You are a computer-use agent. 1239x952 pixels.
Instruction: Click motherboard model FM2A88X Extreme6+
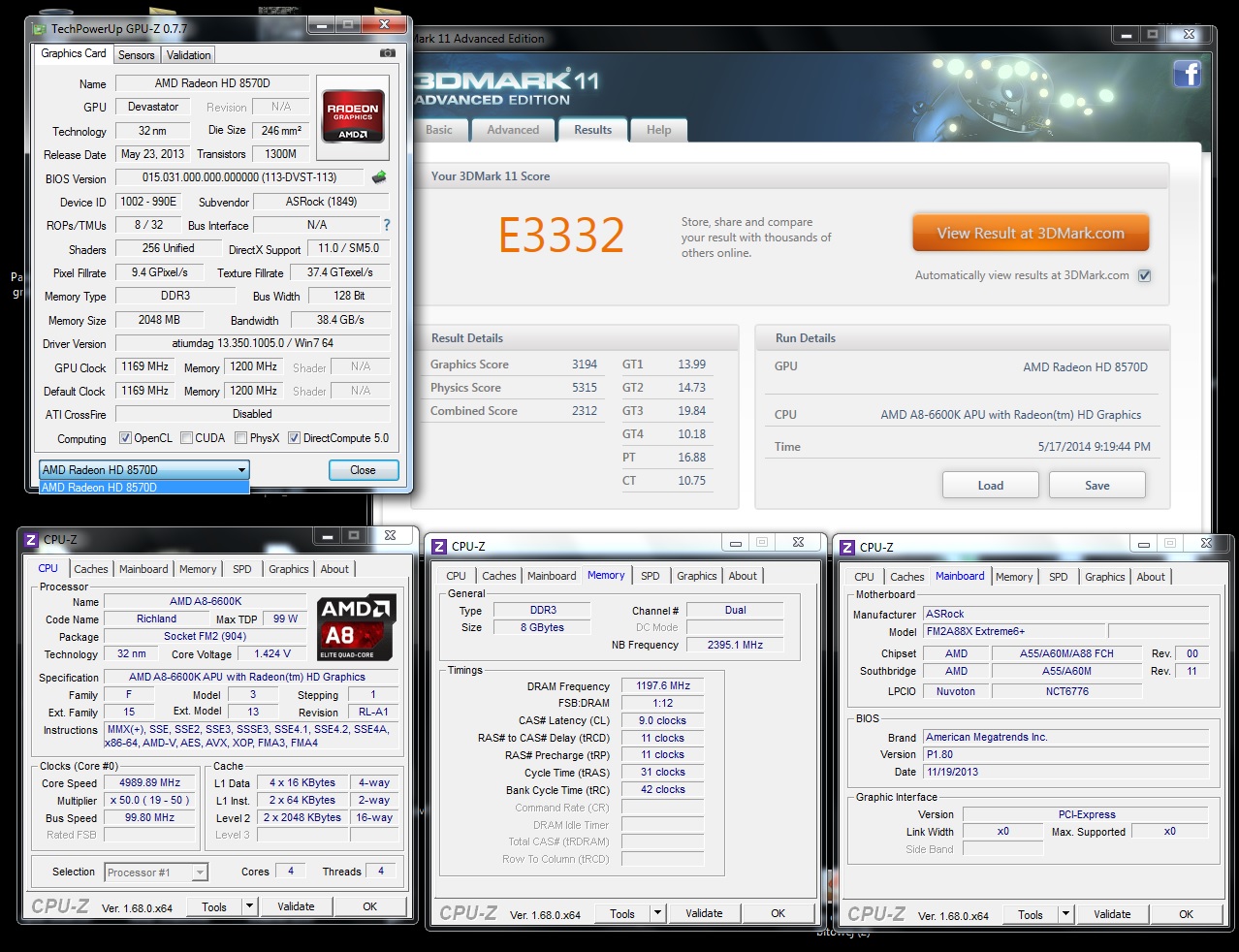[1013, 631]
